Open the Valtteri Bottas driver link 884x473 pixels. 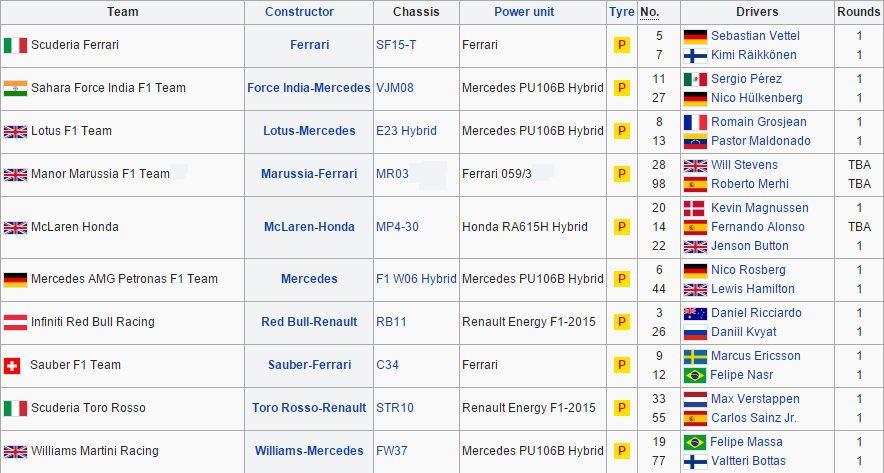pyautogui.click(x=748, y=461)
